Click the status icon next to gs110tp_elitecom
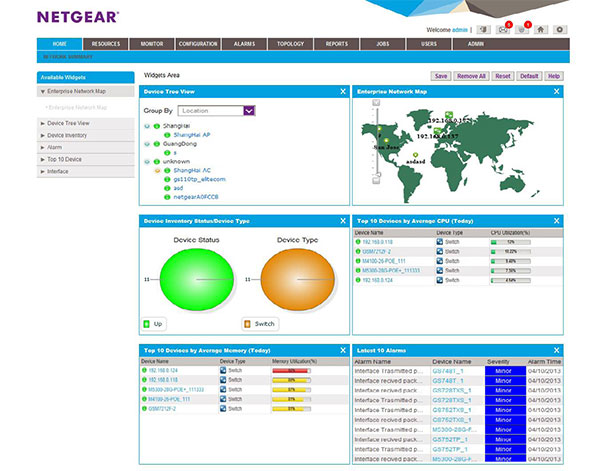The height and width of the screenshot is (471, 600). 167,179
